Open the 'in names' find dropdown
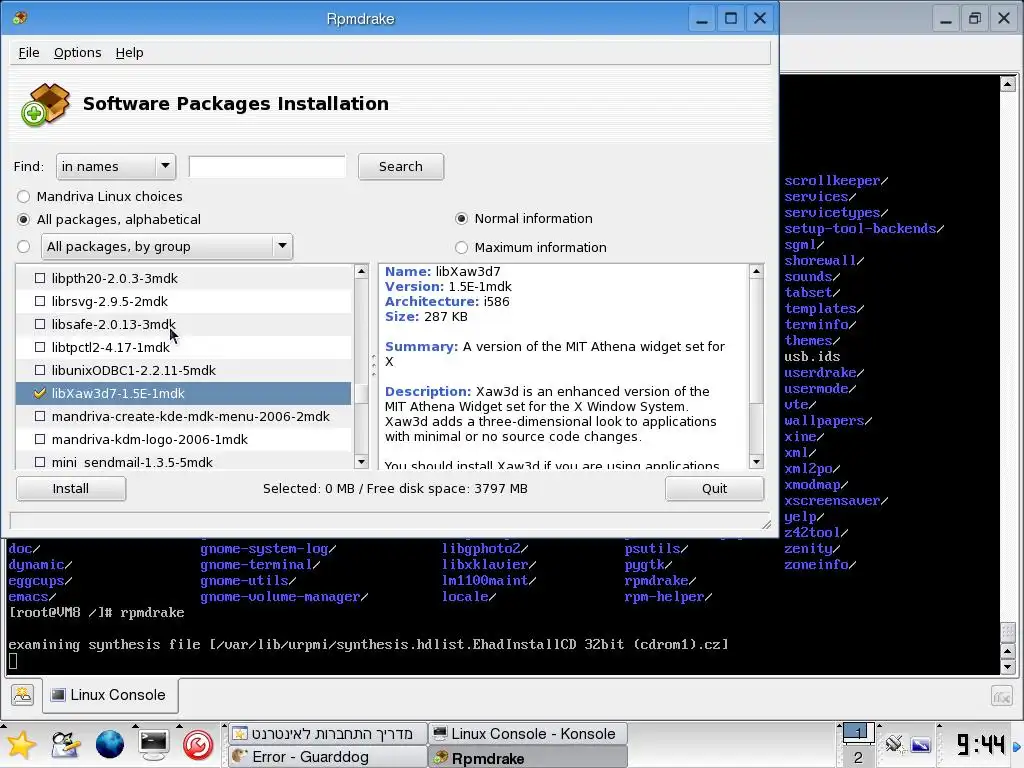Screen dimensions: 1024x768 point(116,167)
